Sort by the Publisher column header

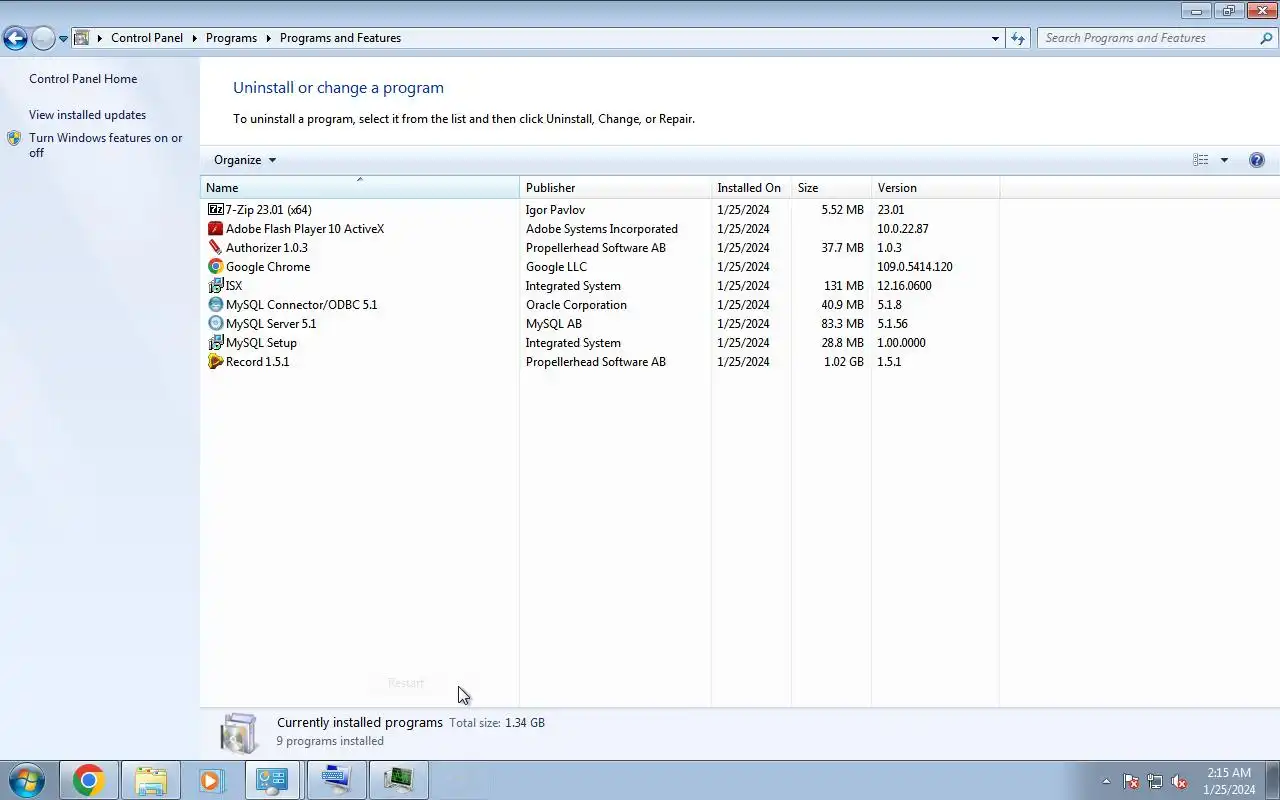click(615, 188)
